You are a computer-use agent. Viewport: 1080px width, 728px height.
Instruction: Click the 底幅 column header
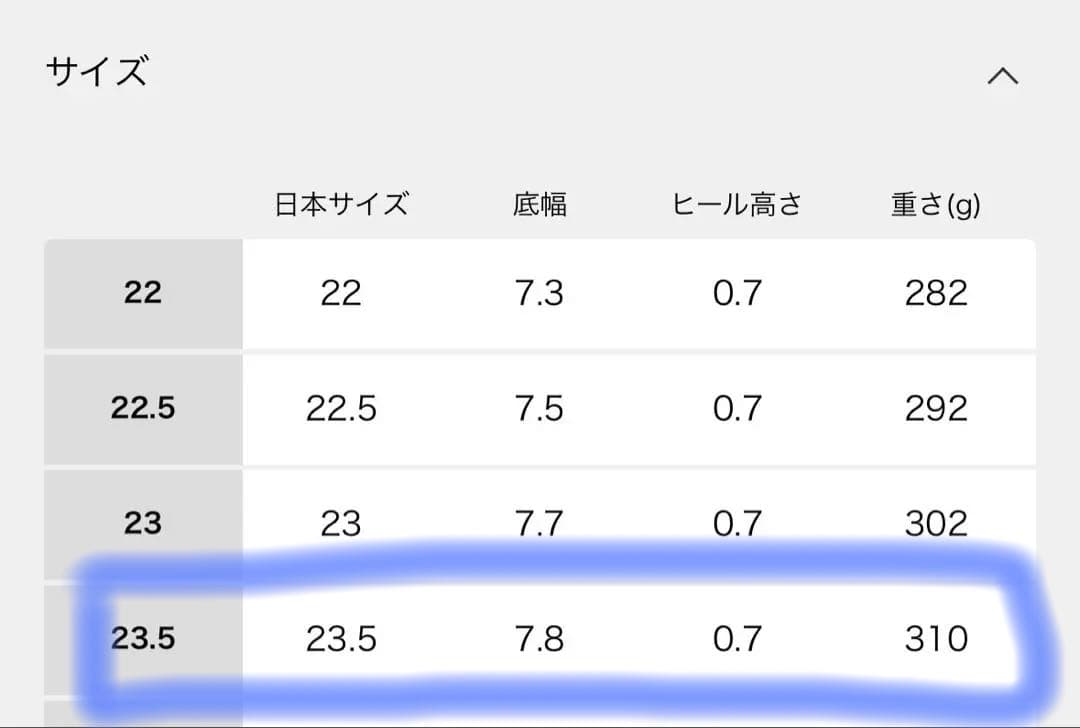[540, 204]
